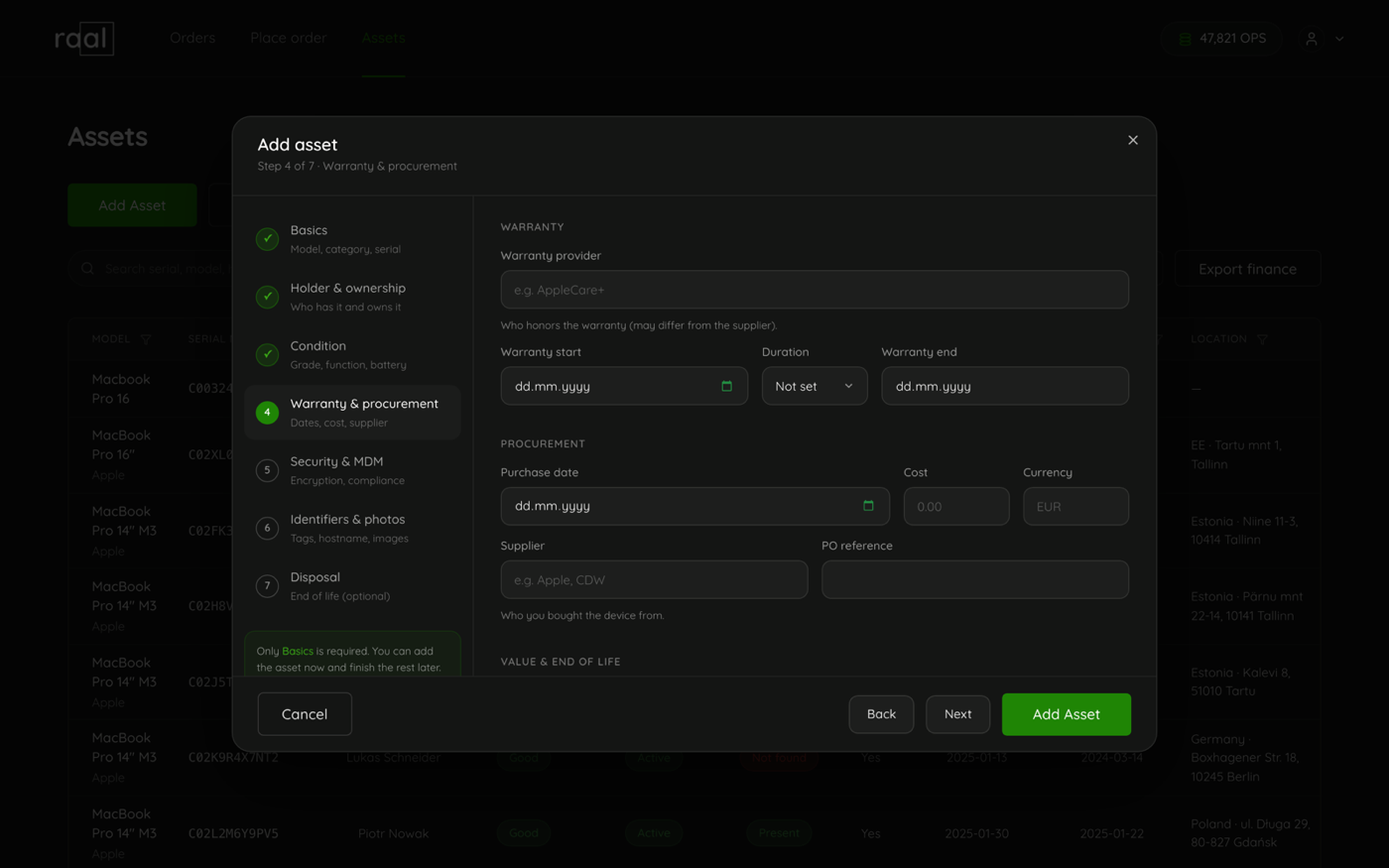
Task: Focus the PO reference field
Action: 975,579
